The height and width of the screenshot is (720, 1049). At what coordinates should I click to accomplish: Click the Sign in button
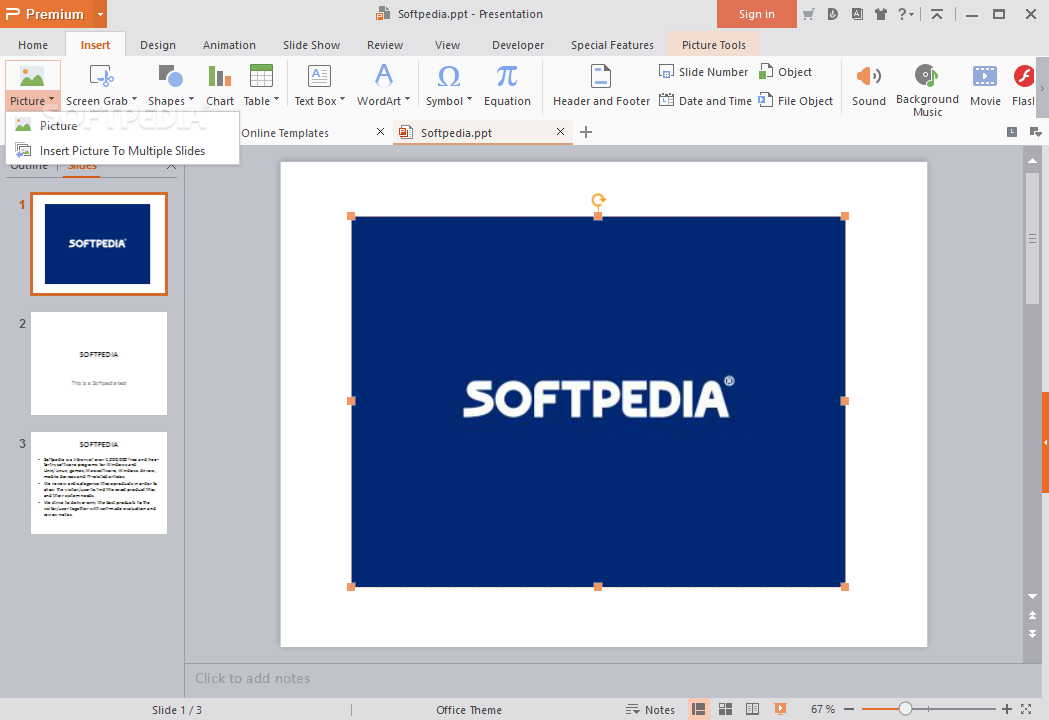click(756, 14)
